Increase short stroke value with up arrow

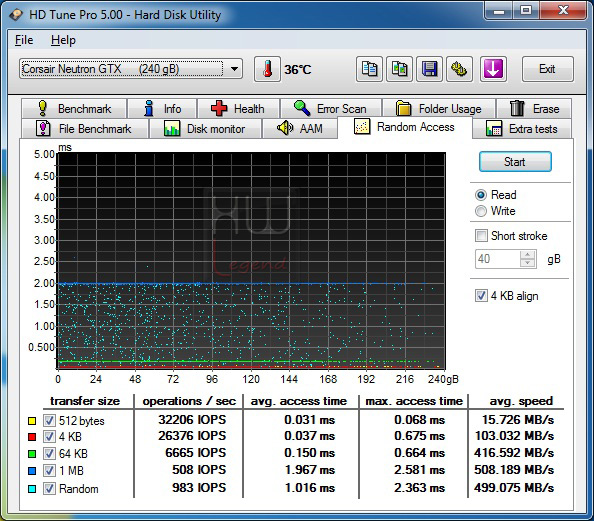527,255
